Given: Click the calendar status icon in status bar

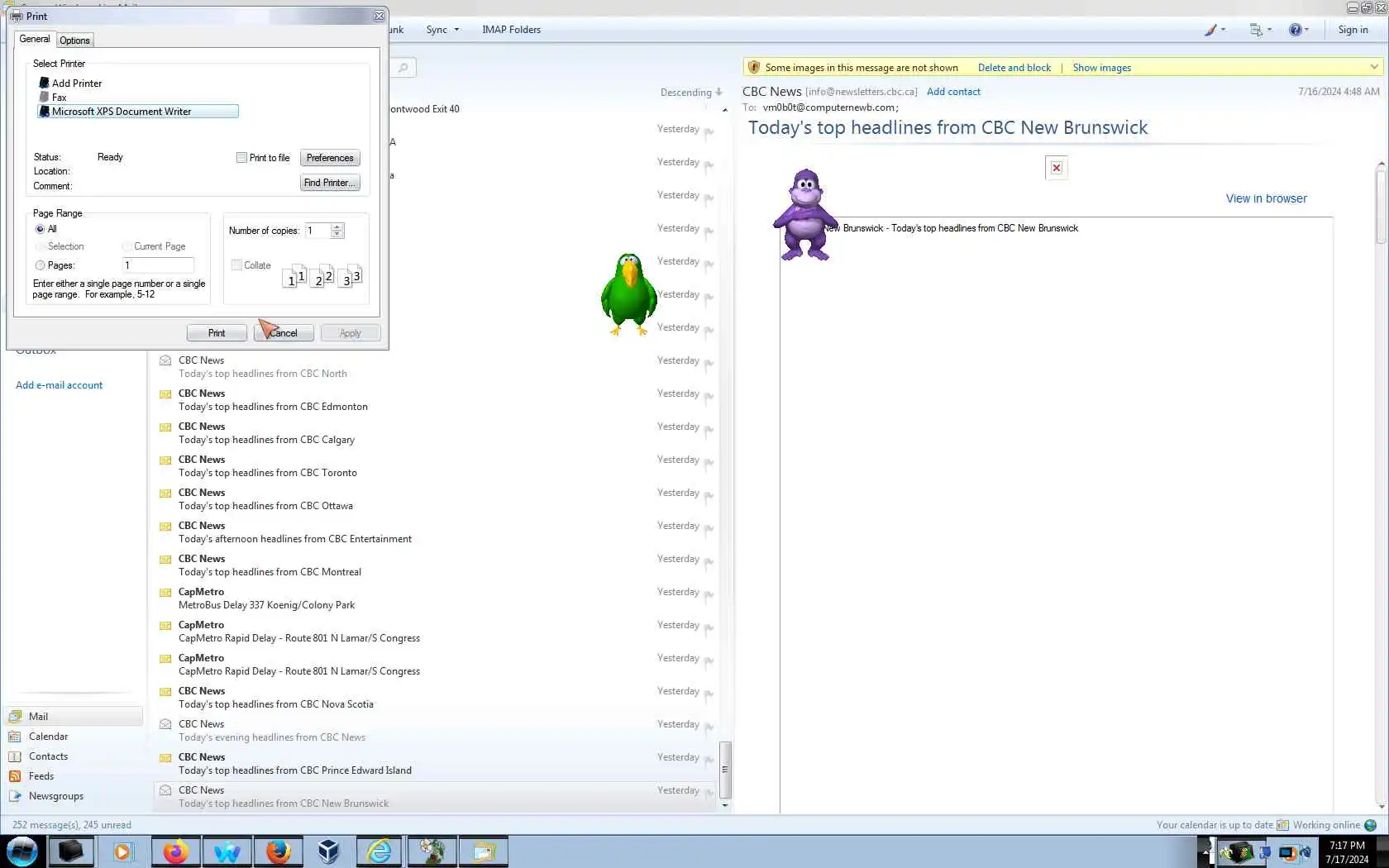Looking at the screenshot, I should click(1282, 825).
